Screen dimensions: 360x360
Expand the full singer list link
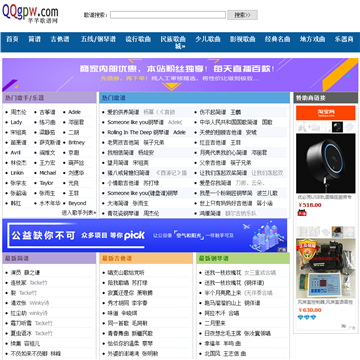coord(79,212)
